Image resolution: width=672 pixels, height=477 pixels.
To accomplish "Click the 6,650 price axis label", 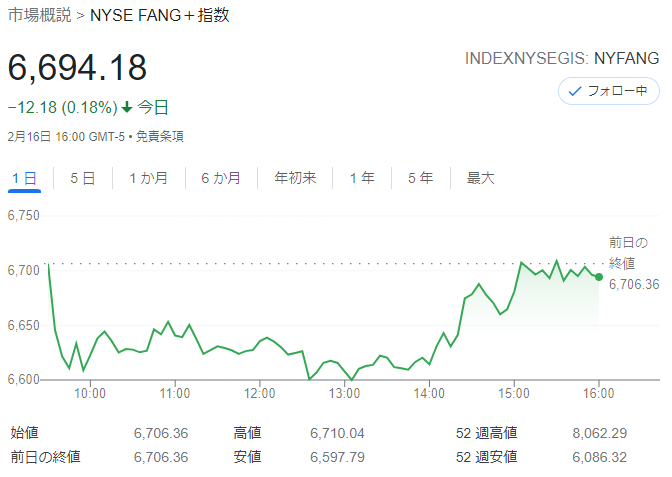I will click(24, 325).
